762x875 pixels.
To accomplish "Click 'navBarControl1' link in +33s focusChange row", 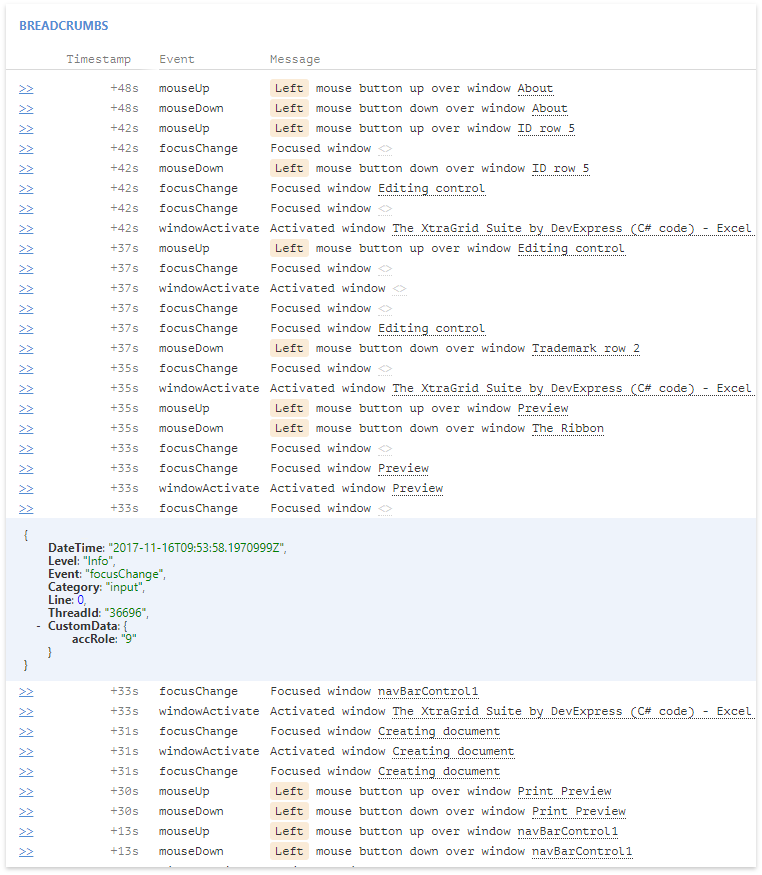I will pos(428,692).
